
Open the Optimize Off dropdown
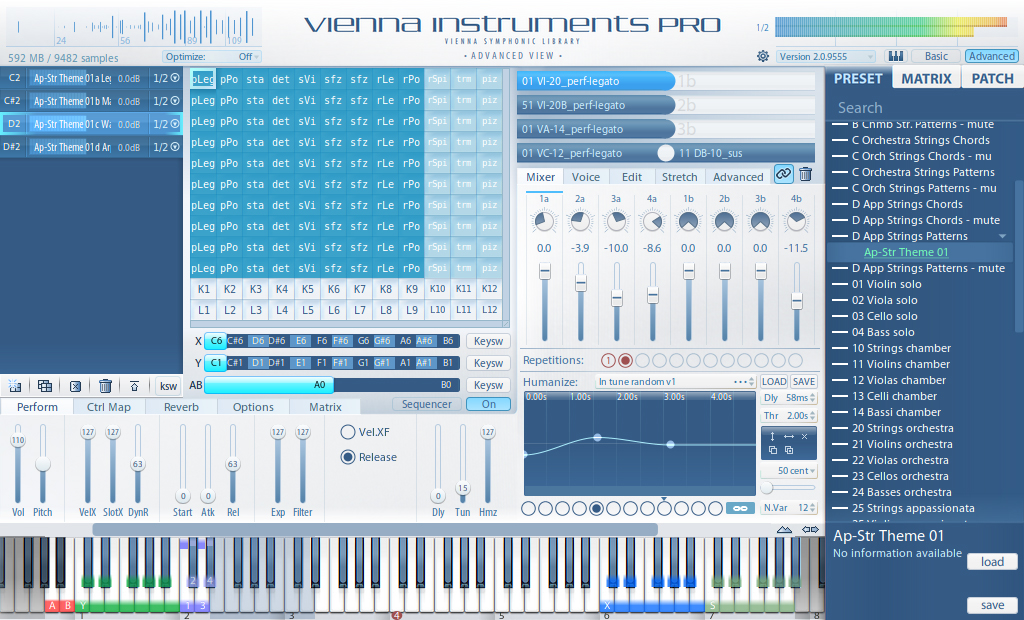point(212,57)
